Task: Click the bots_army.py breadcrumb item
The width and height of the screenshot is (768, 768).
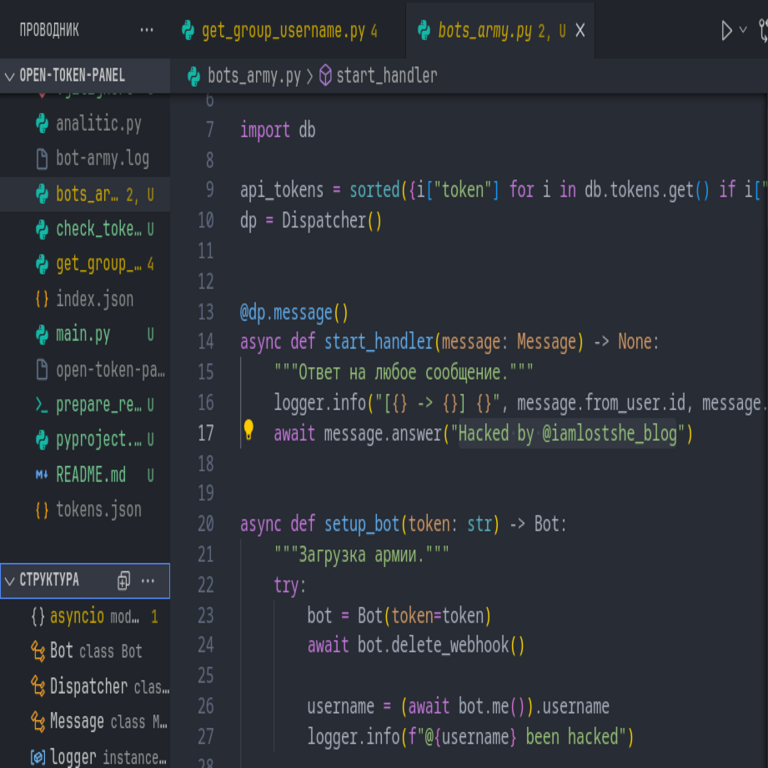Action: tap(253, 76)
